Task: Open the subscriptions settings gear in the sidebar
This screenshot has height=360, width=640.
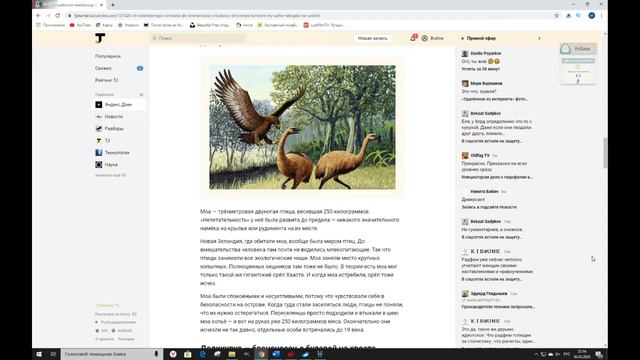Action: click(x=141, y=95)
